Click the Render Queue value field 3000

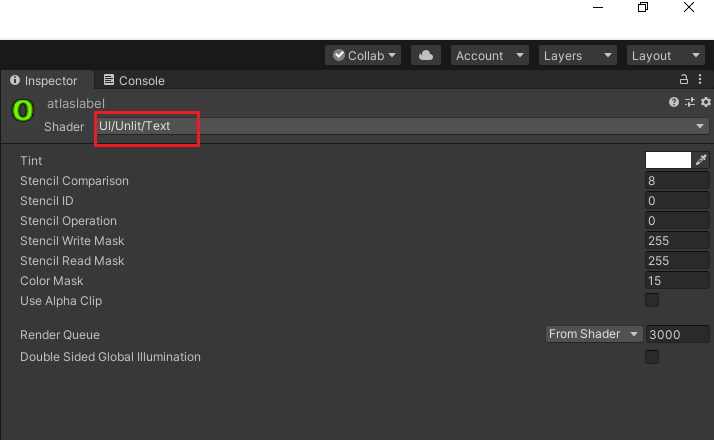pyautogui.click(x=678, y=334)
